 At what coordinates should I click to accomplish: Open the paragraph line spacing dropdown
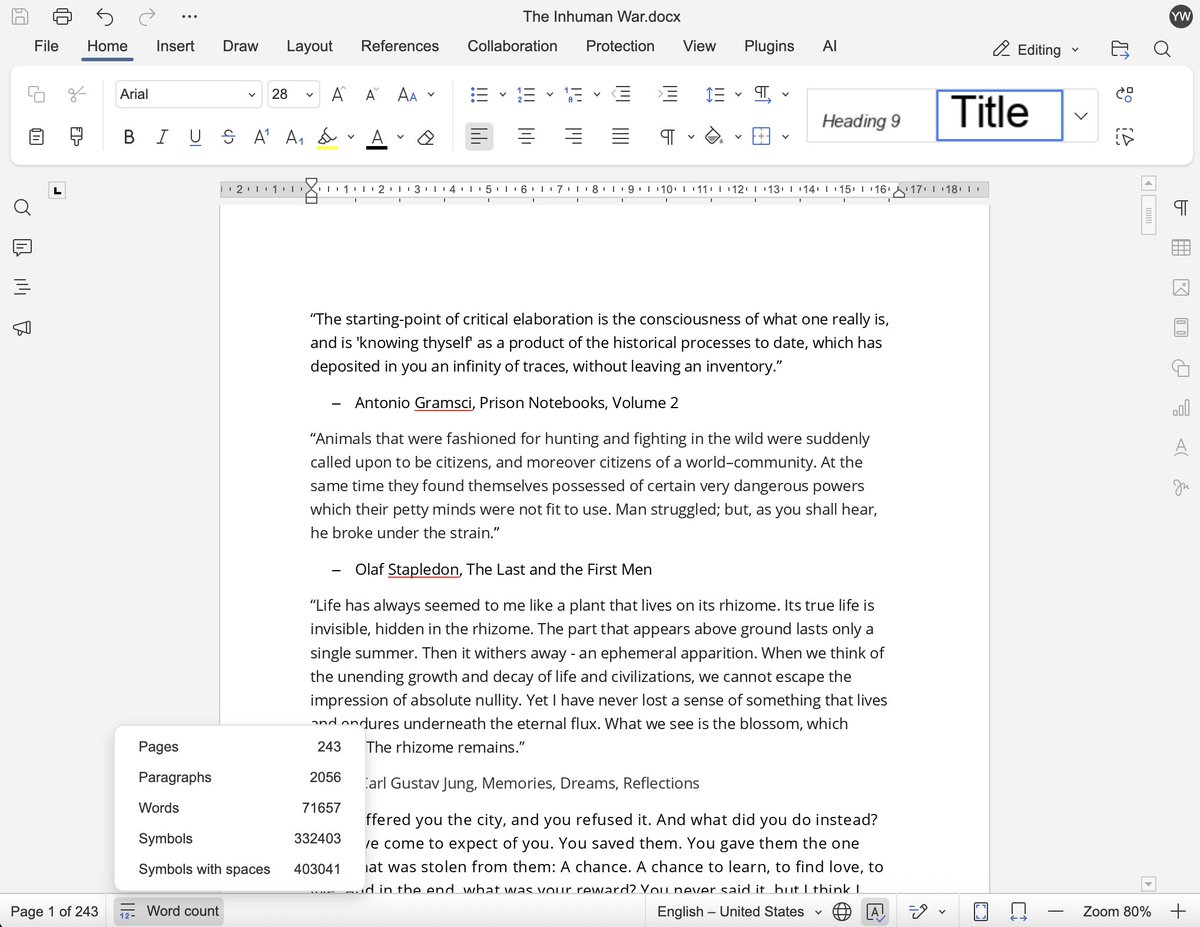click(738, 95)
